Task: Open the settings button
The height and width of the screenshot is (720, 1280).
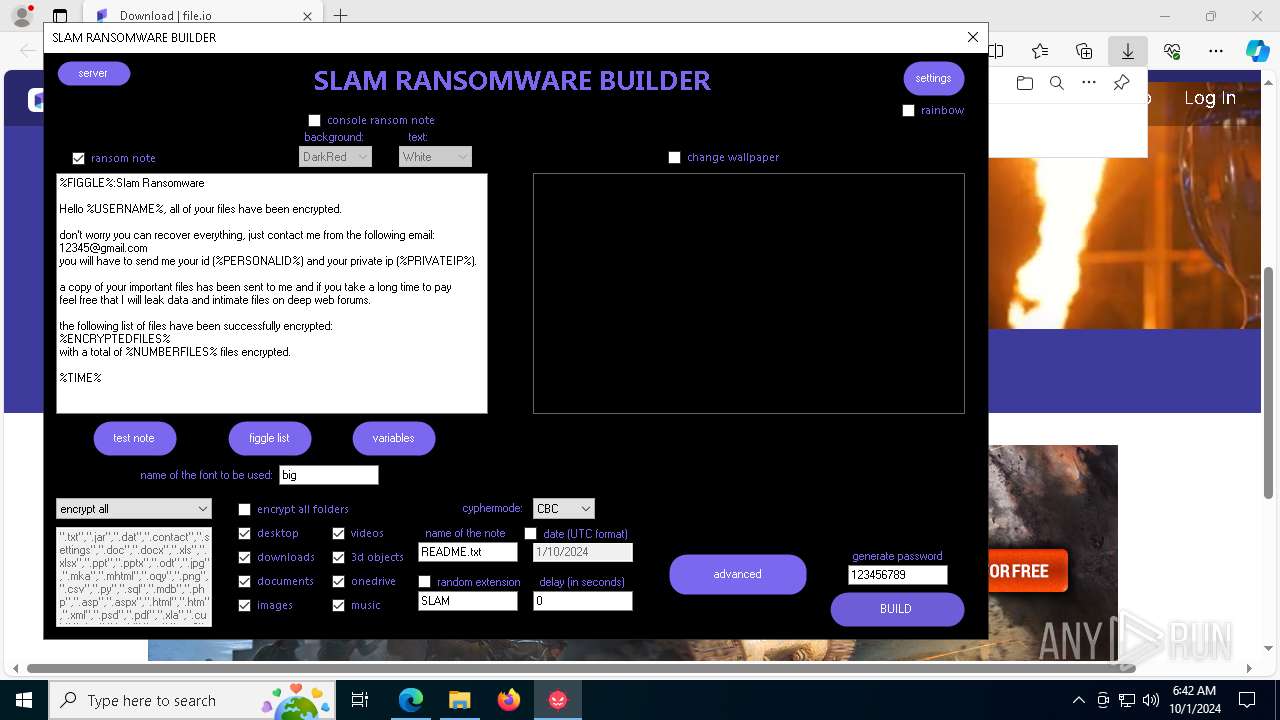Action: click(x=933, y=78)
